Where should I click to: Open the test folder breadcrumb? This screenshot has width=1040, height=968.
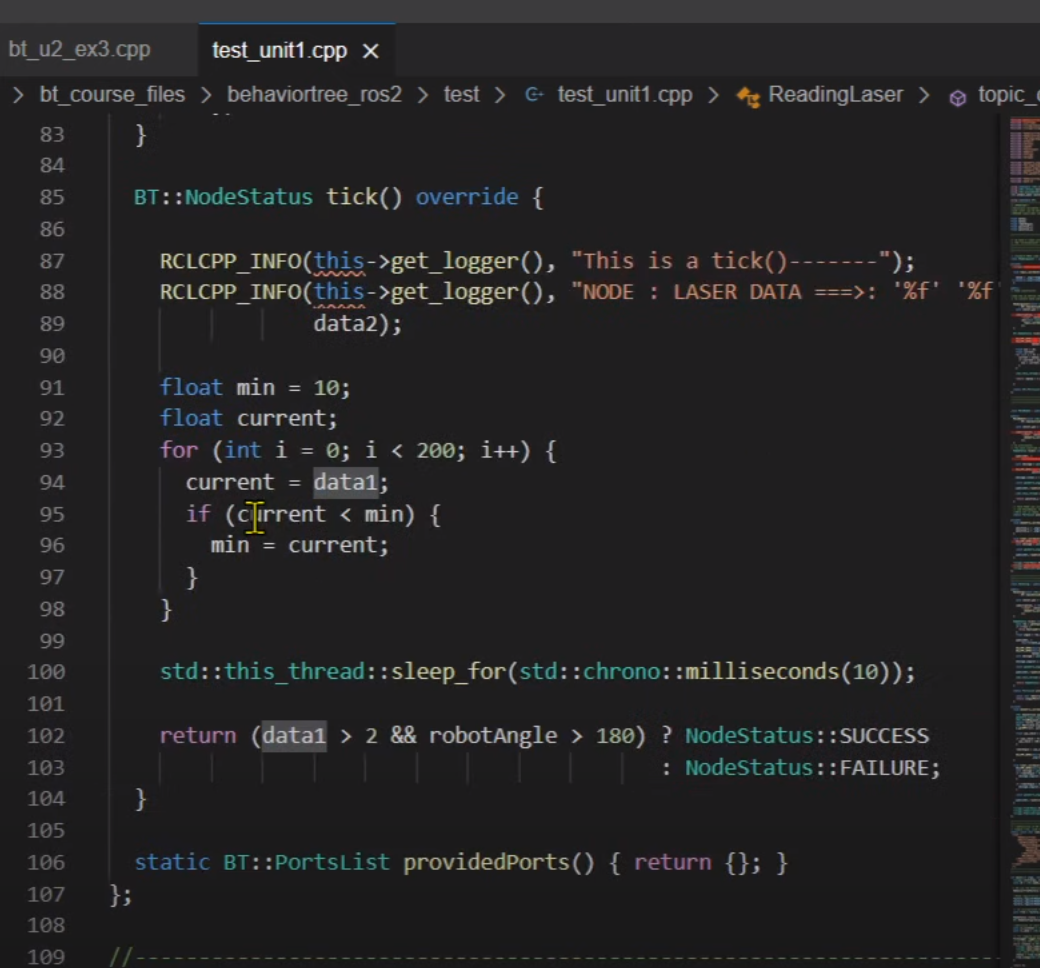tap(461, 95)
